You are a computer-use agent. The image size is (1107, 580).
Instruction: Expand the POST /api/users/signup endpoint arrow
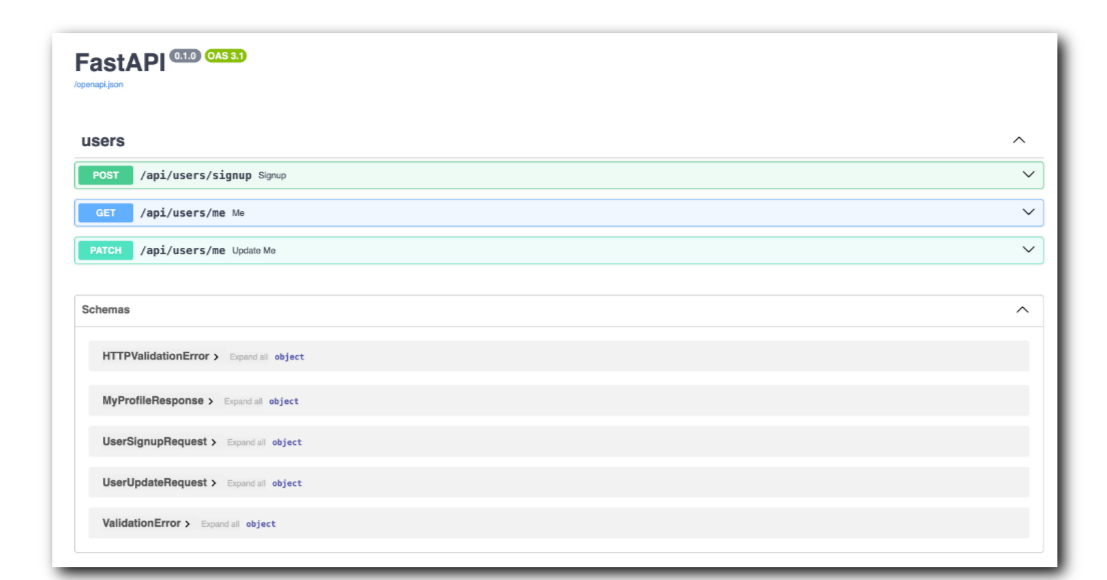click(x=1029, y=175)
